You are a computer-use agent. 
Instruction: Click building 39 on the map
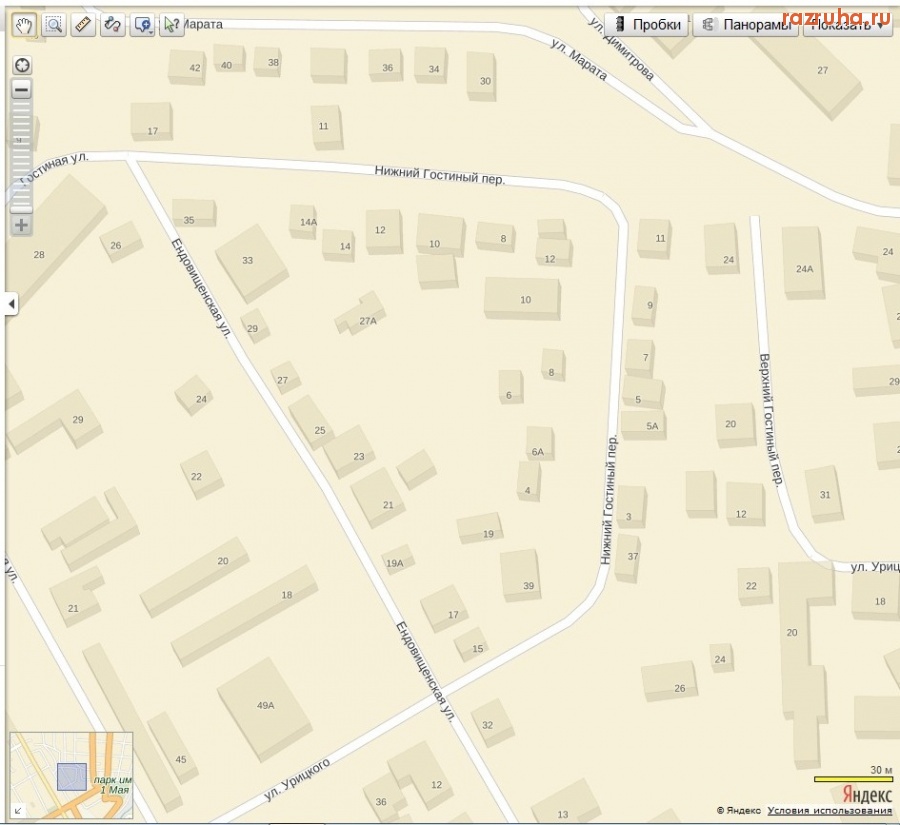tap(522, 577)
